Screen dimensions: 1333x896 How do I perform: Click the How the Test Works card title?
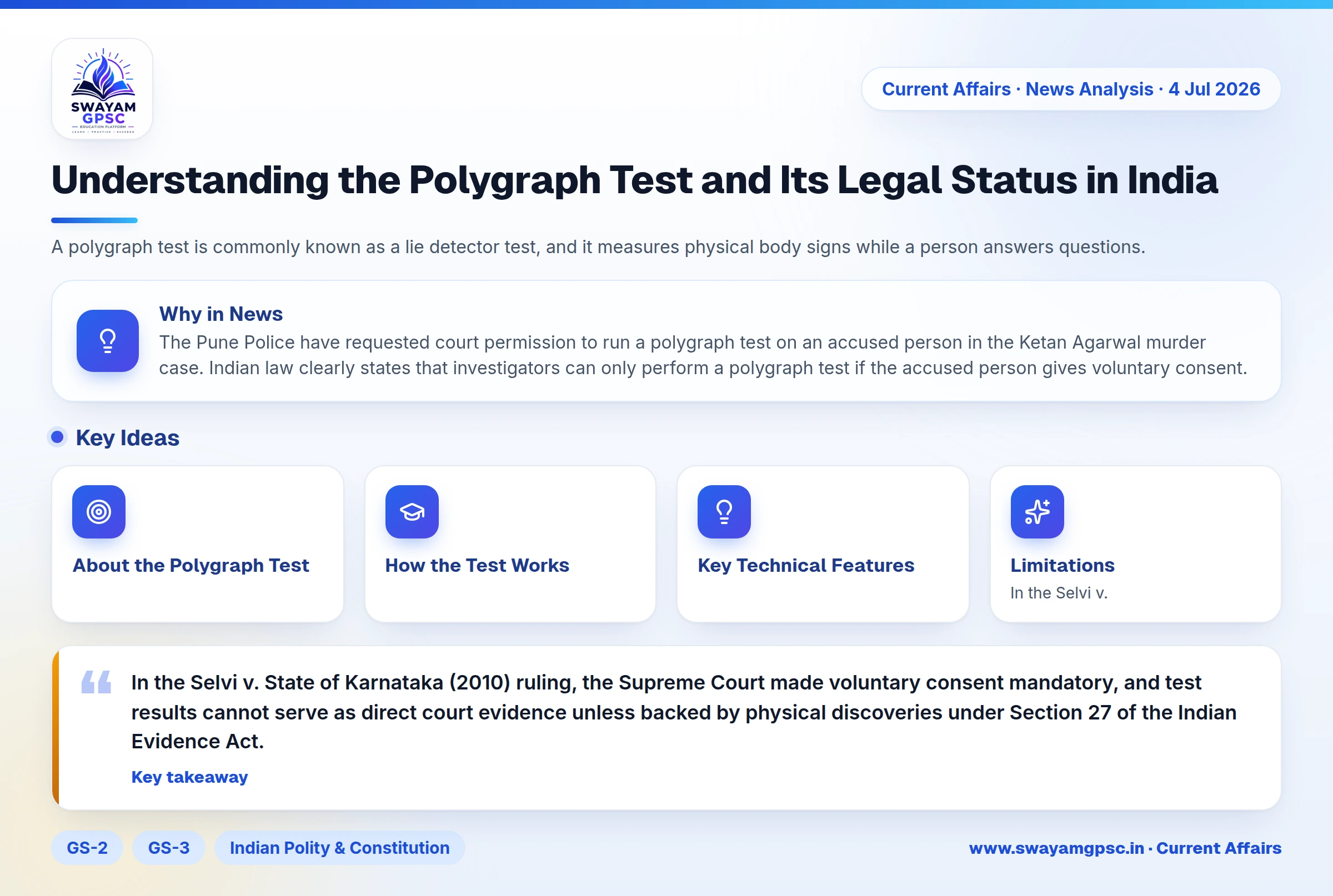(477, 565)
